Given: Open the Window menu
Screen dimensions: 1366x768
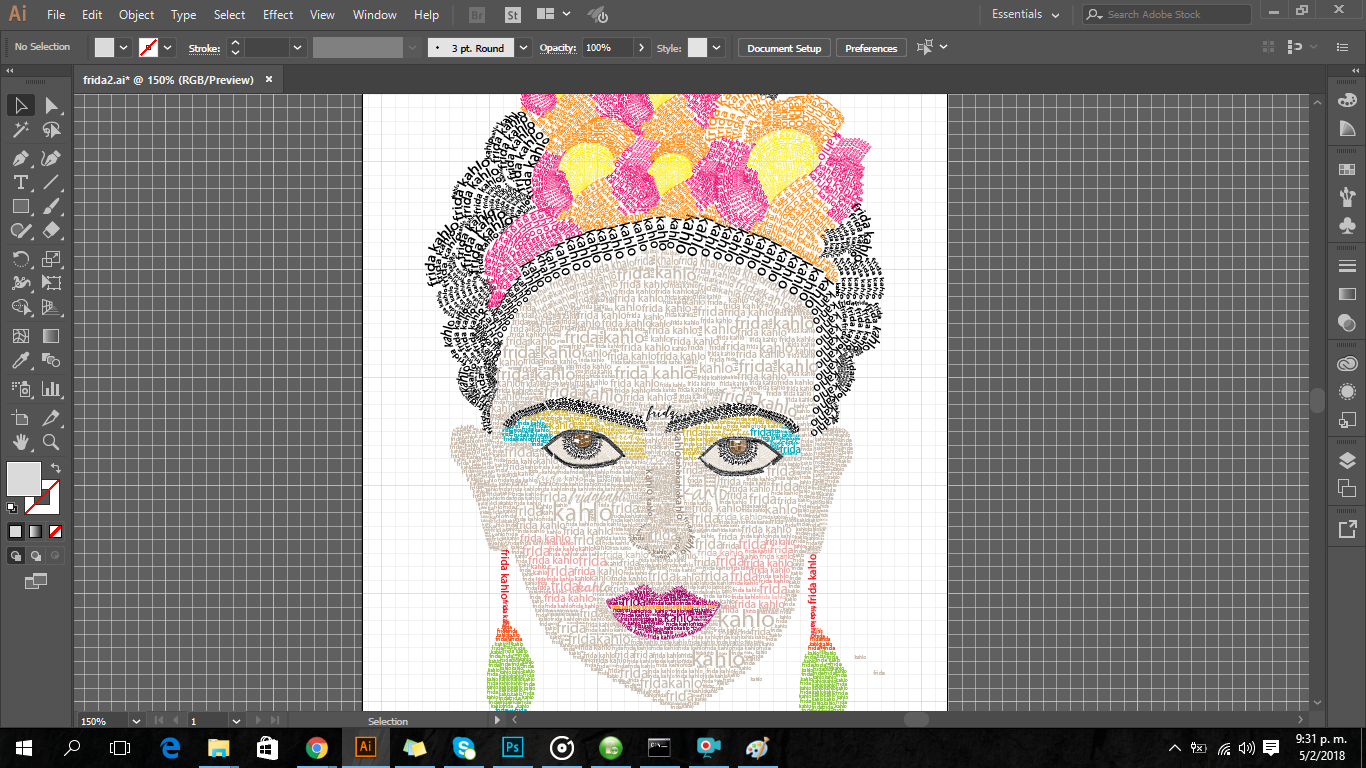Looking at the screenshot, I should point(375,14).
